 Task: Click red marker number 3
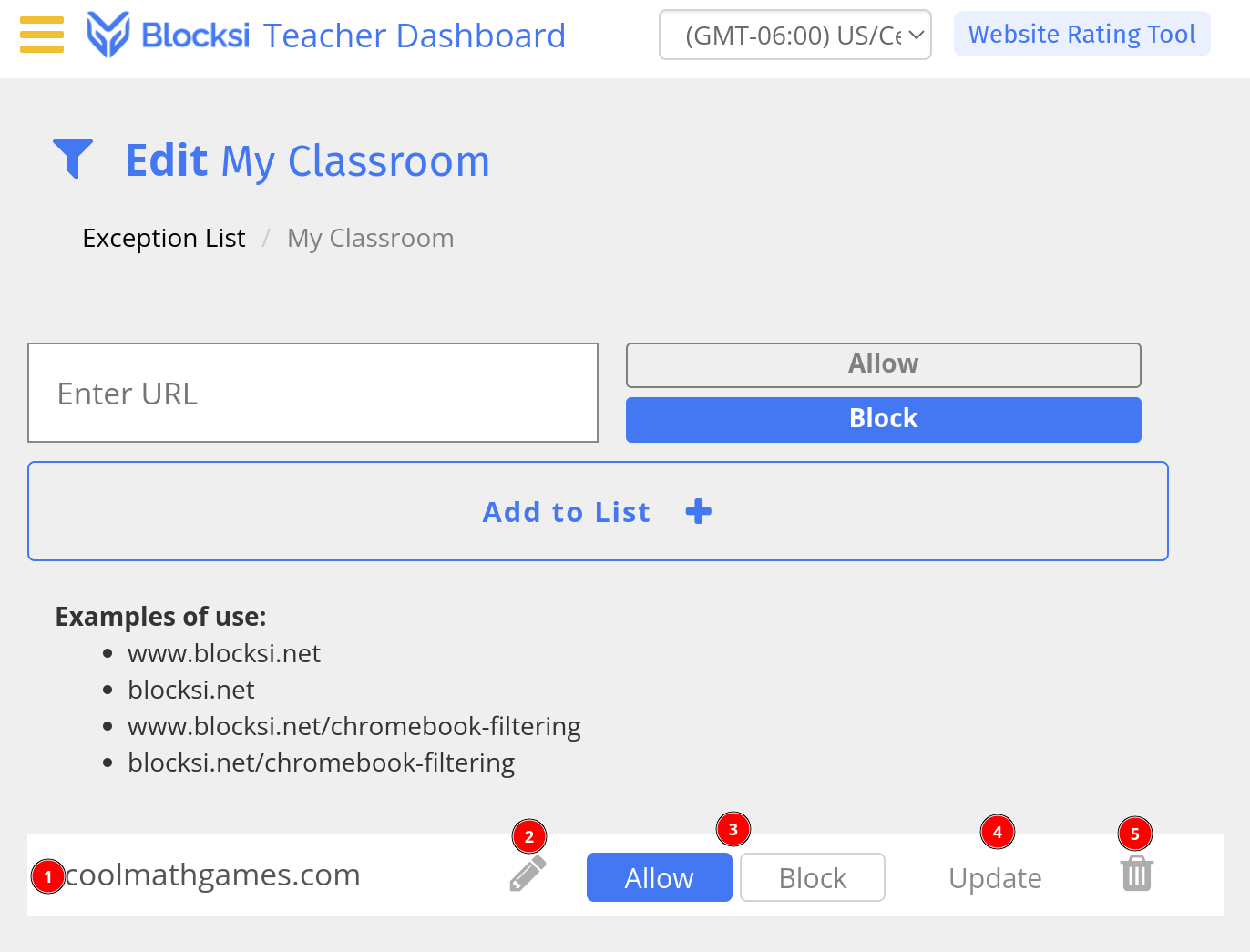pyautogui.click(x=733, y=829)
